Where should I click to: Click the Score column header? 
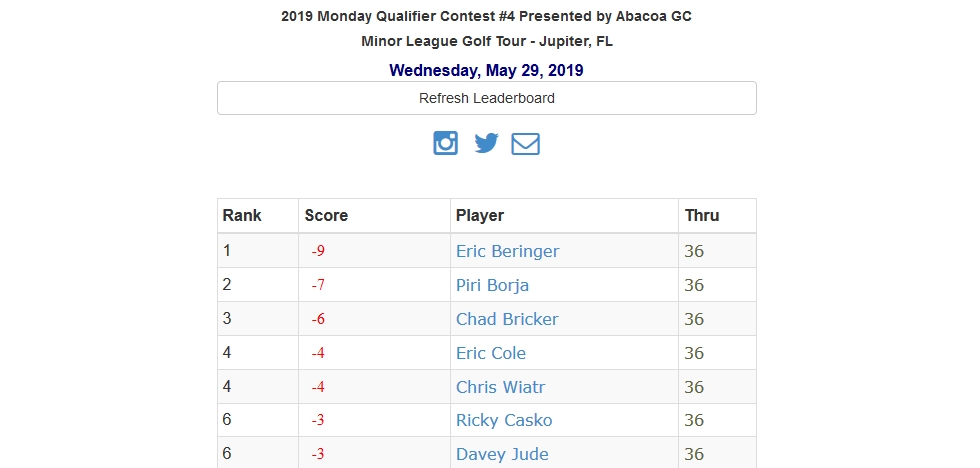tap(326, 216)
